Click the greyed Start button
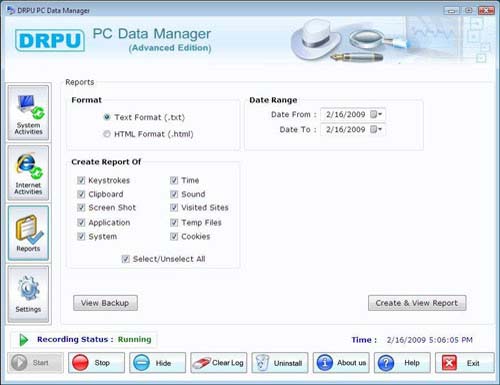 coord(35,363)
